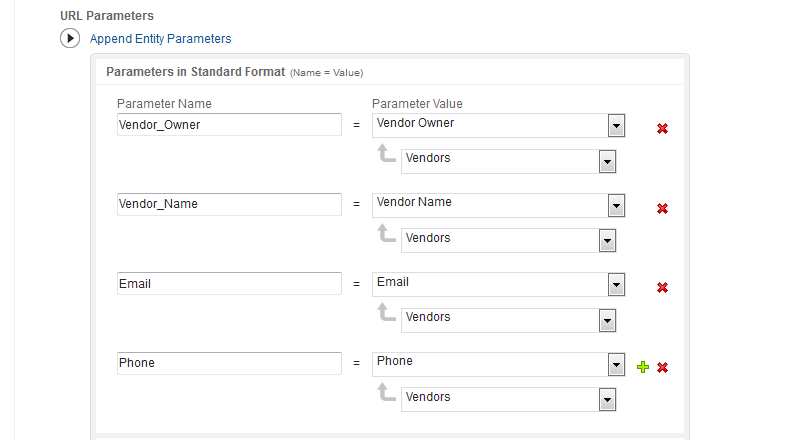Image resolution: width=792 pixels, height=440 pixels.
Task: Delete the Vendor_Owner parameter row
Action: 662,129
